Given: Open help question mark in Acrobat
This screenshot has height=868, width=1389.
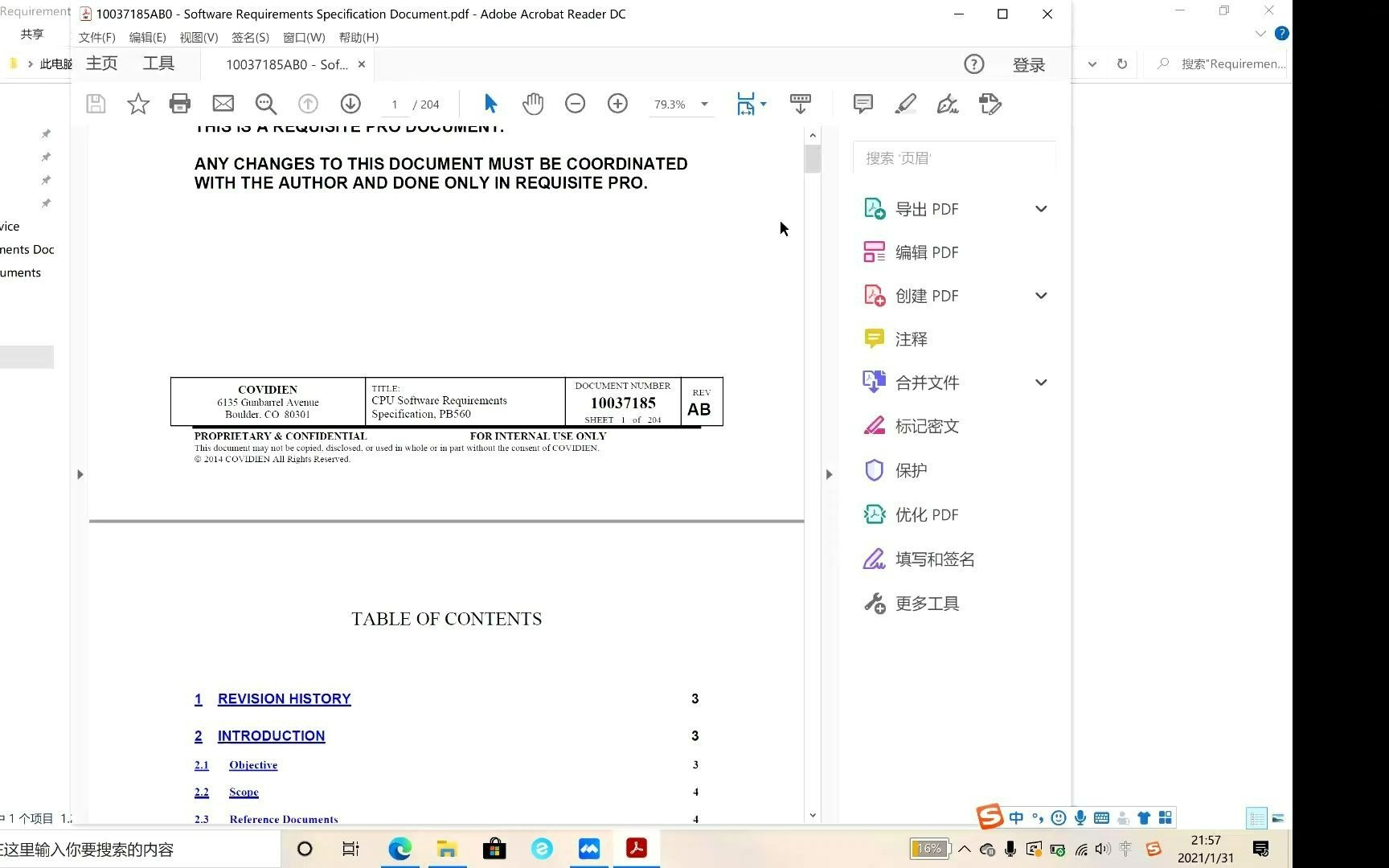Looking at the screenshot, I should click(x=974, y=64).
